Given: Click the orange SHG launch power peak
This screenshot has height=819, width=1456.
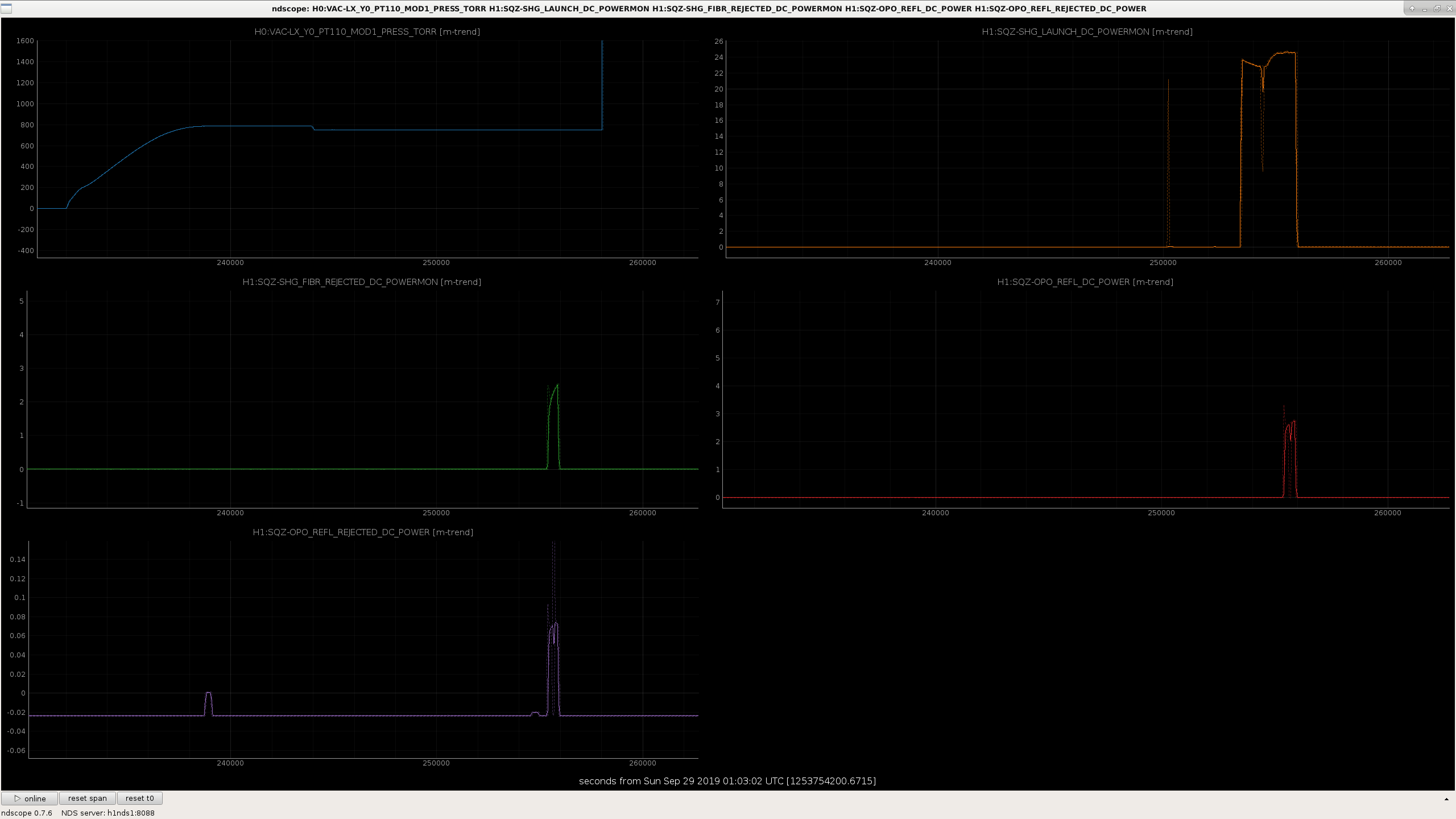Looking at the screenshot, I should tap(1287, 53).
